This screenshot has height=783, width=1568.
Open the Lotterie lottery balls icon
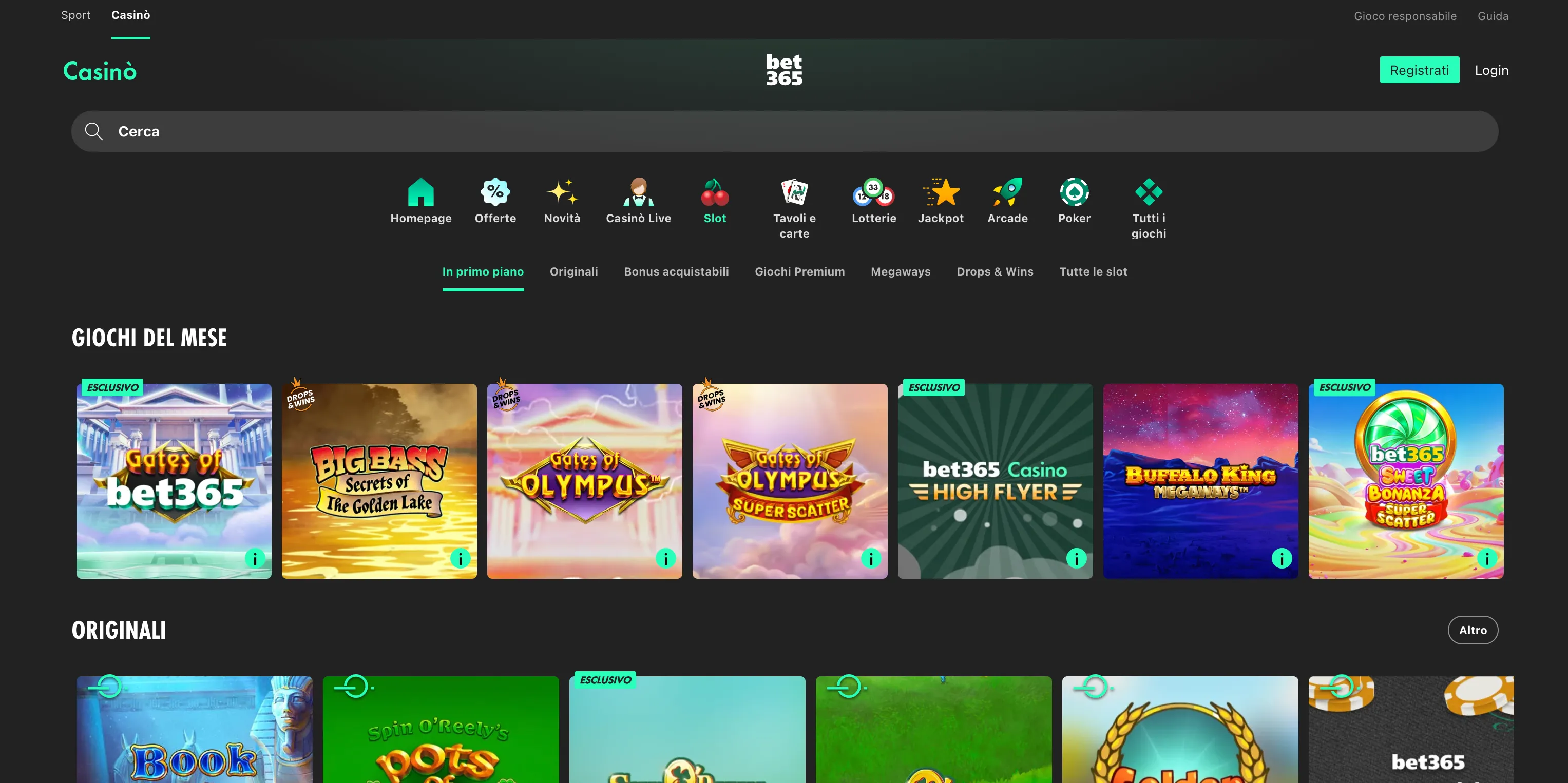click(x=873, y=192)
